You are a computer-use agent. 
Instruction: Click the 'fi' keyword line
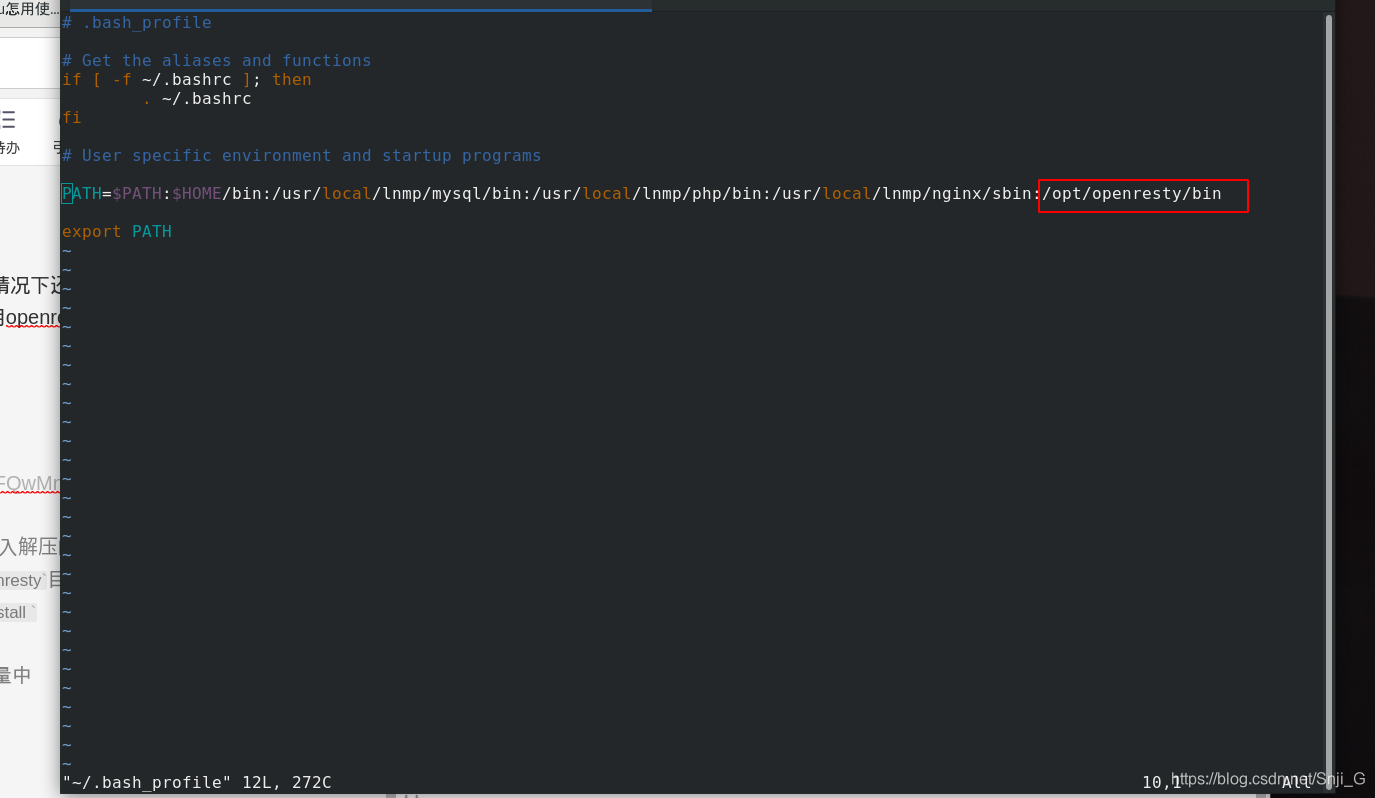[x=72, y=117]
